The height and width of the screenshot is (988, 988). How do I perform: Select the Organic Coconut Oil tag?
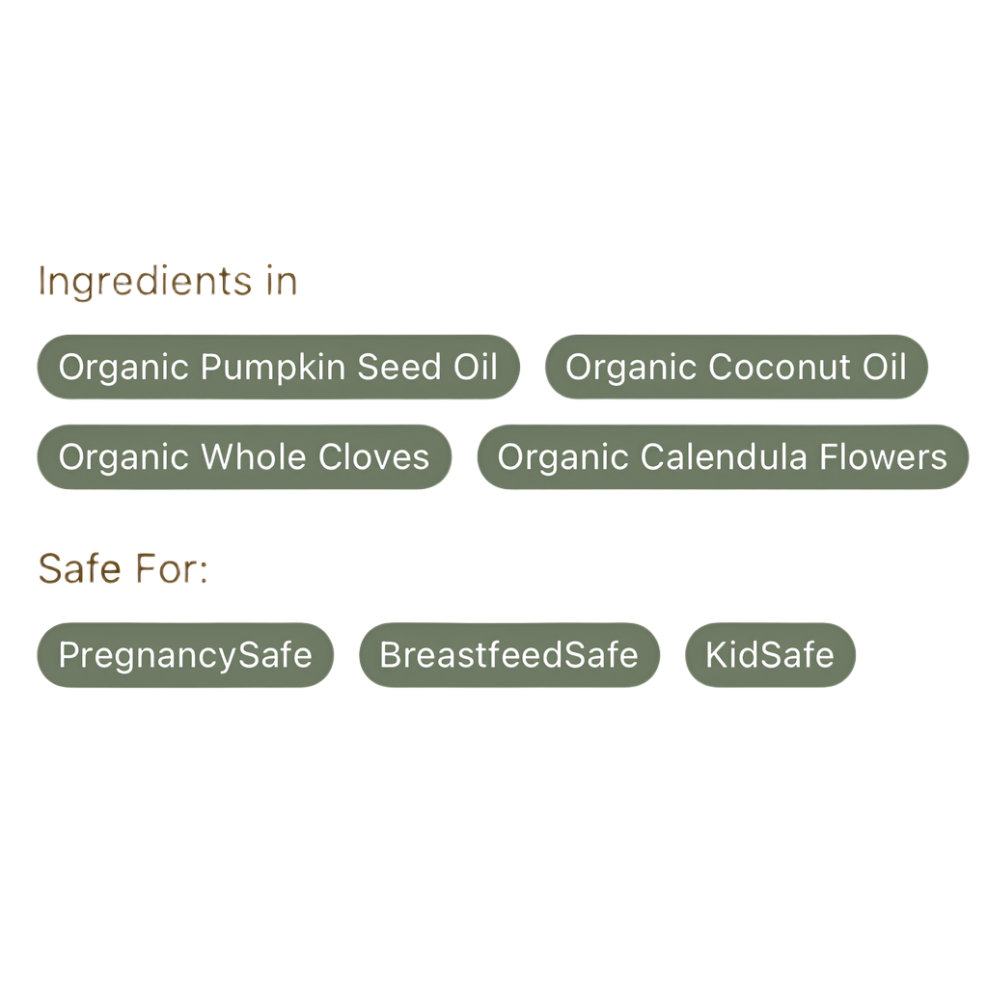(x=736, y=367)
